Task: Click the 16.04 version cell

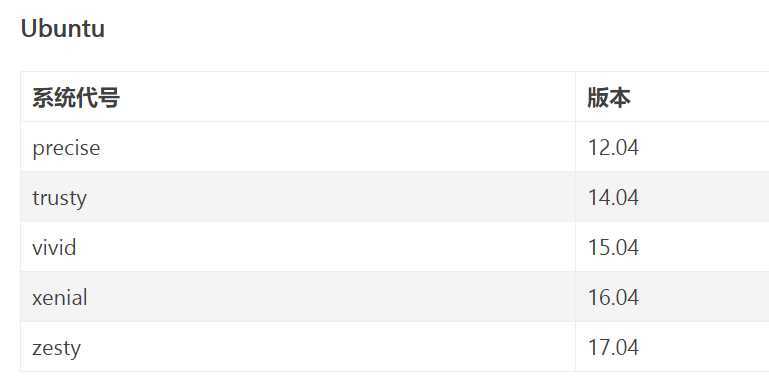Action: pyautogui.click(x=672, y=297)
